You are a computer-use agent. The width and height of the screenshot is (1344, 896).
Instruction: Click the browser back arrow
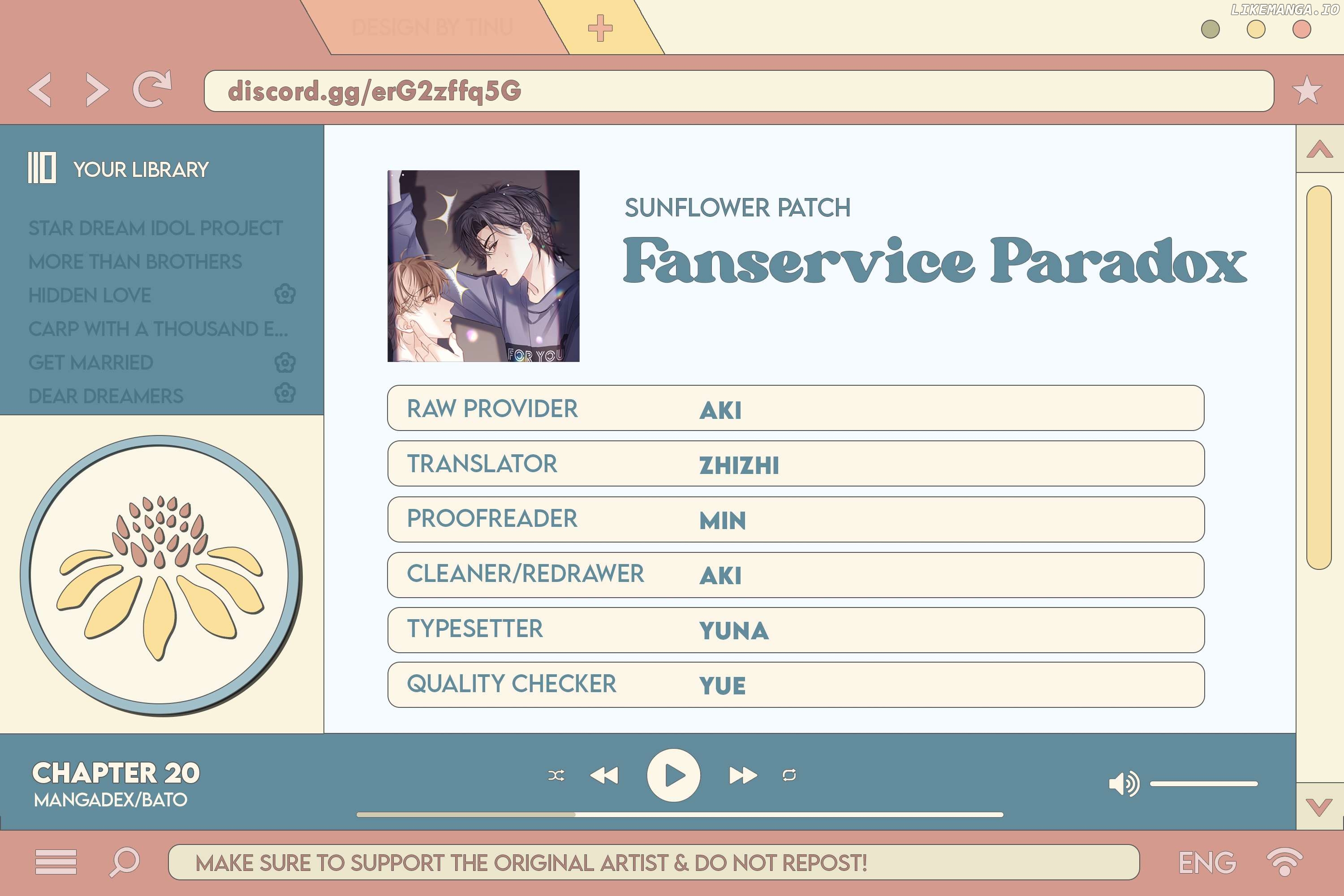click(x=40, y=90)
